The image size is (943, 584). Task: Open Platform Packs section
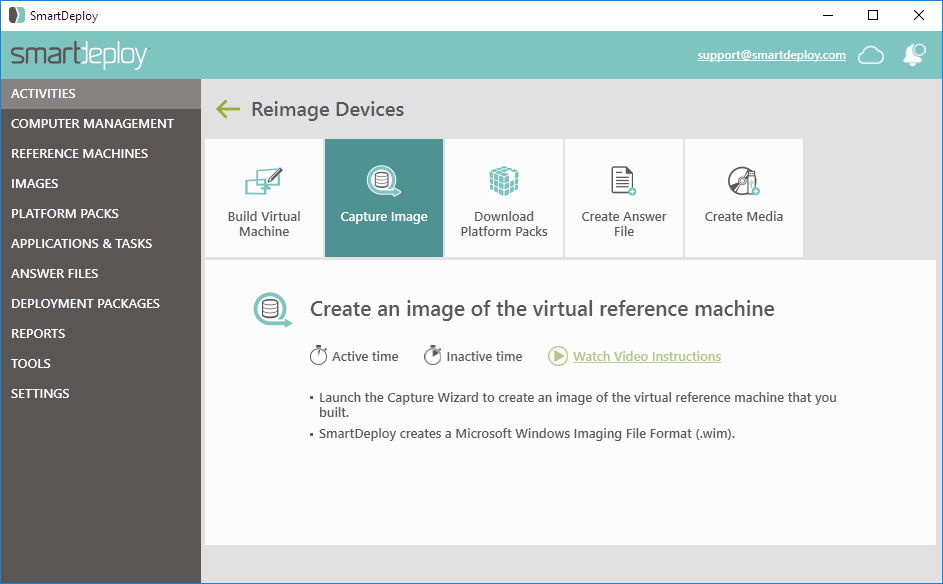(x=100, y=214)
